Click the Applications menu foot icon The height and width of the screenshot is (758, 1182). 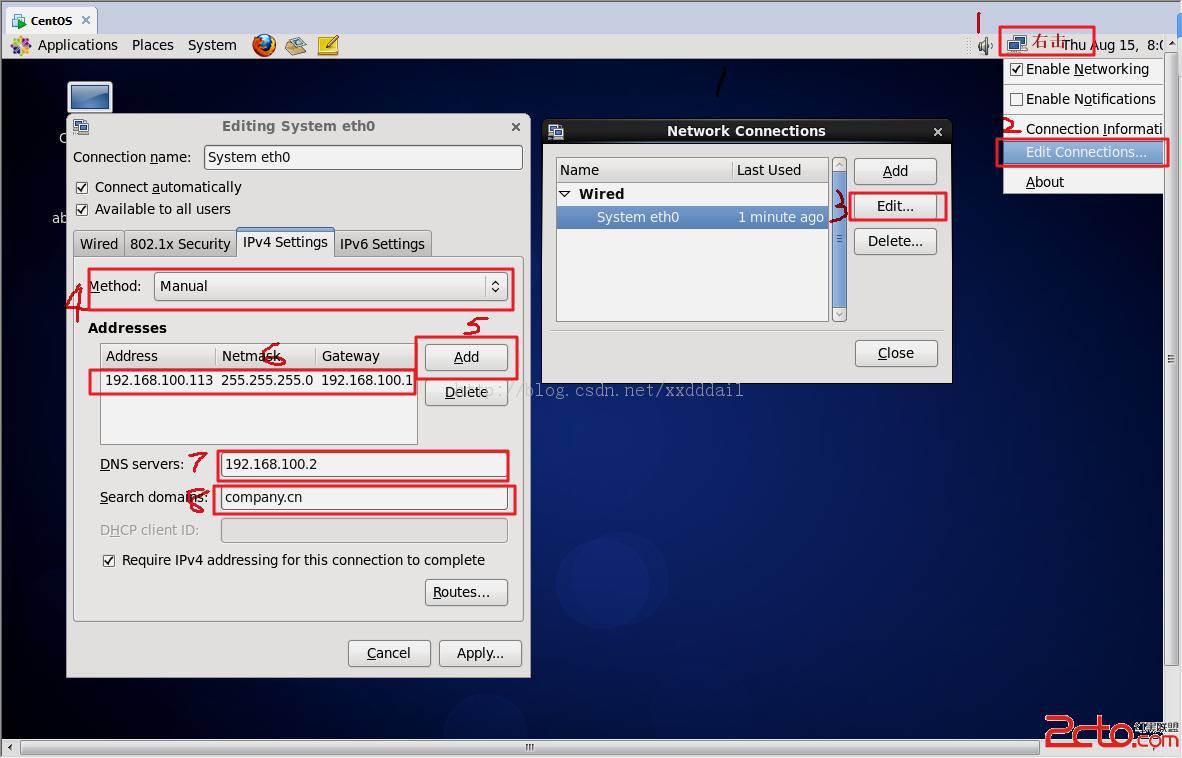(x=20, y=45)
